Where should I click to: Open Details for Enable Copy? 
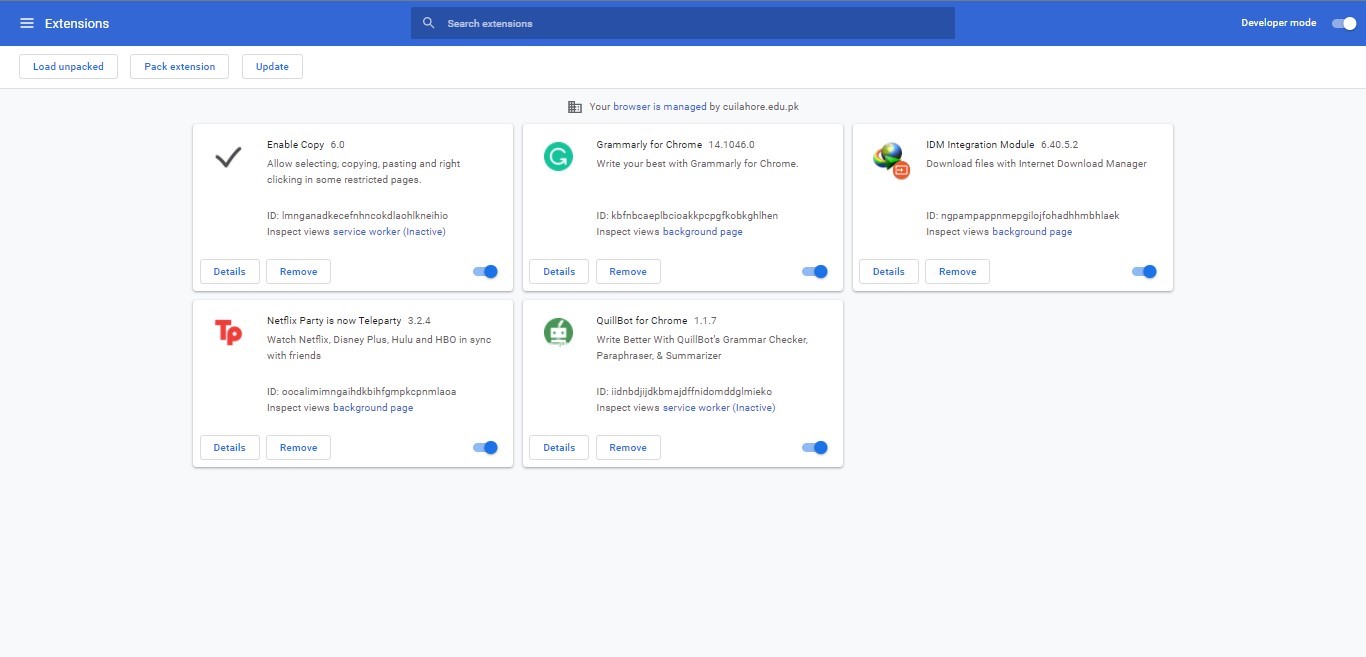click(230, 272)
